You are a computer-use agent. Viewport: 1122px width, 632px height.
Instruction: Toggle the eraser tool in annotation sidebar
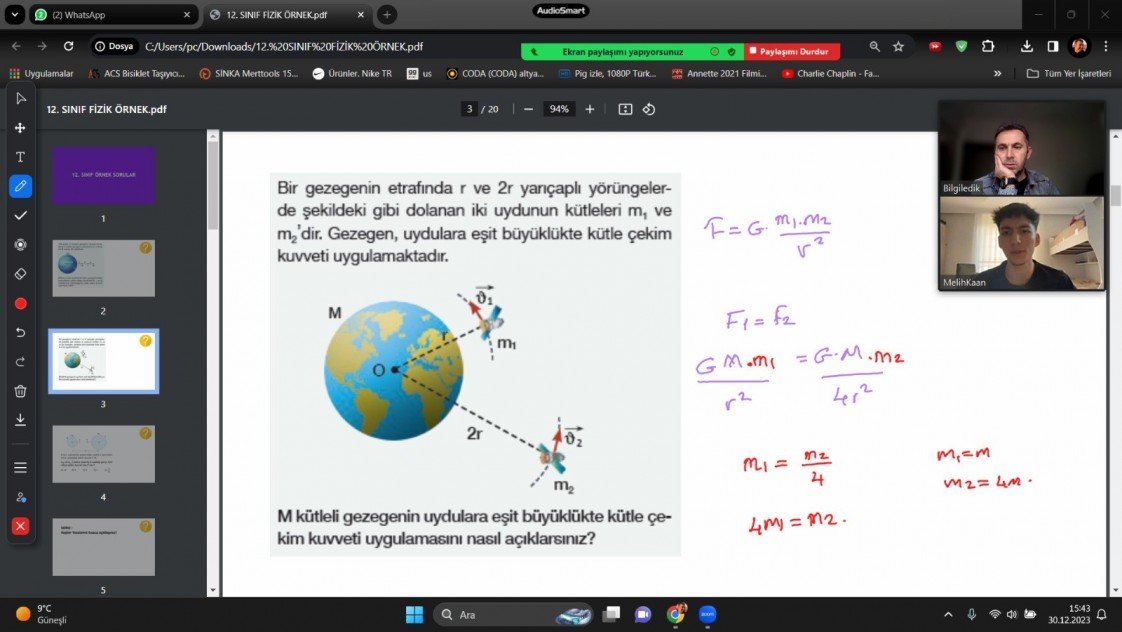(20, 273)
